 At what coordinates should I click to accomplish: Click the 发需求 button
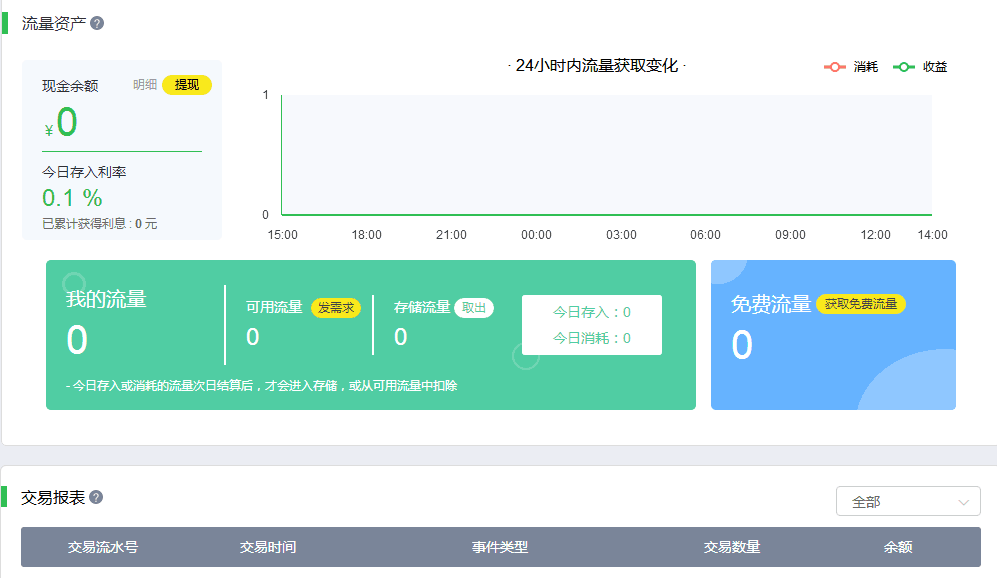pyautogui.click(x=336, y=308)
